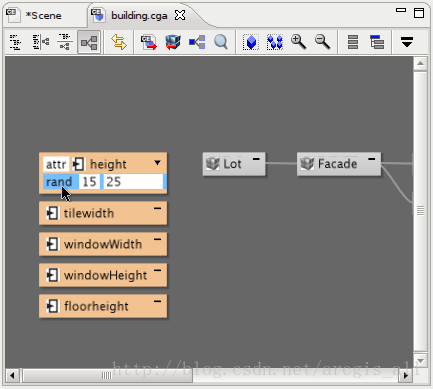
Task: Edit the value 25 field
Action: pyautogui.click(x=133, y=182)
